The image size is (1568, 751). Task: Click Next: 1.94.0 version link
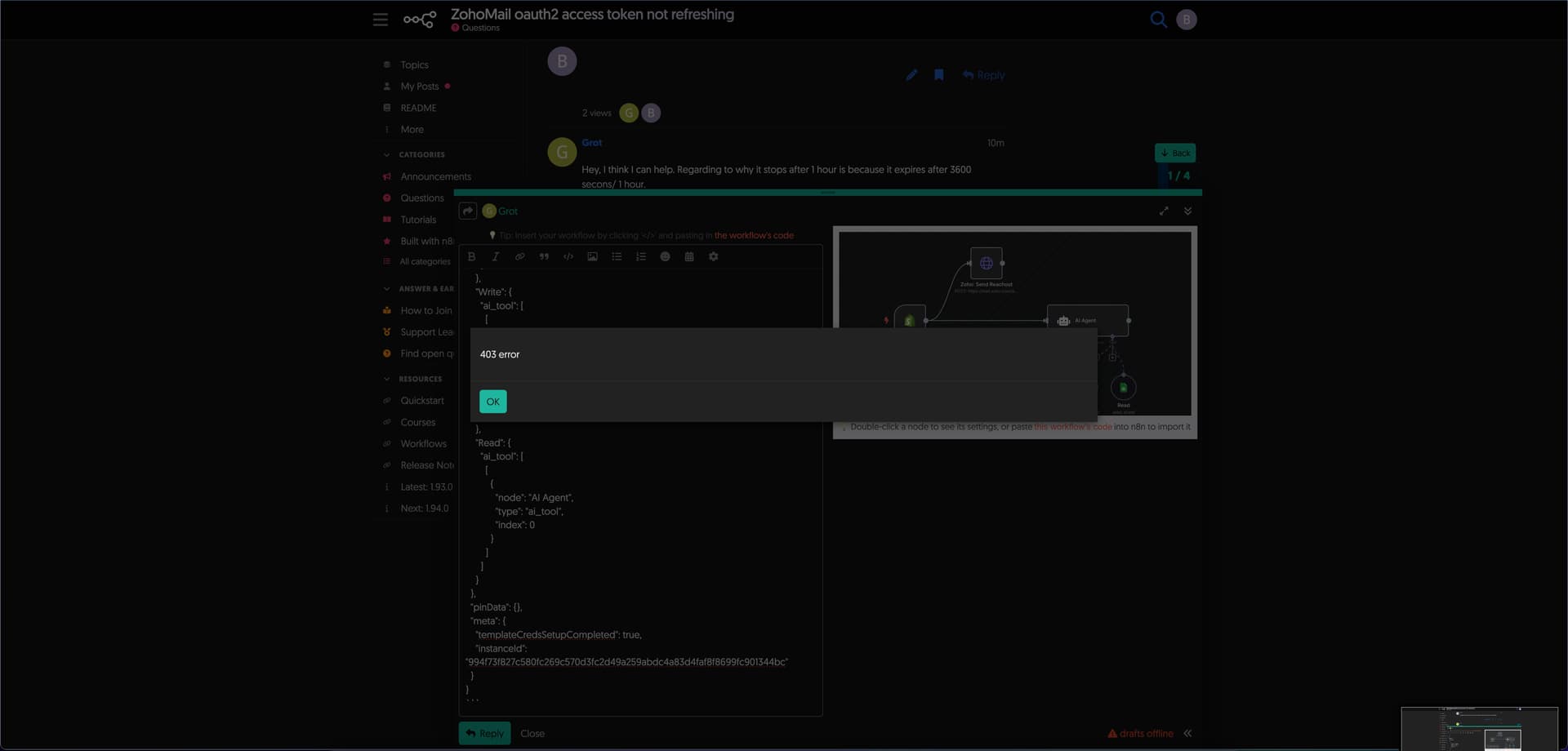(x=424, y=509)
